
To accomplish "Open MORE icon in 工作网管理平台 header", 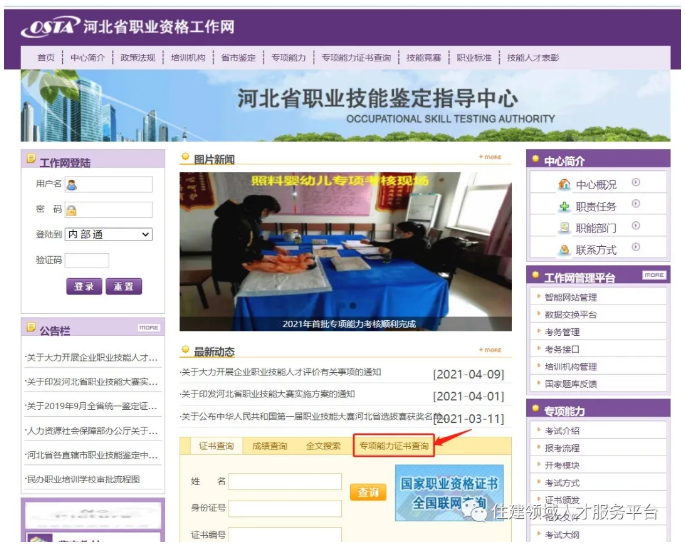I will coord(654,275).
